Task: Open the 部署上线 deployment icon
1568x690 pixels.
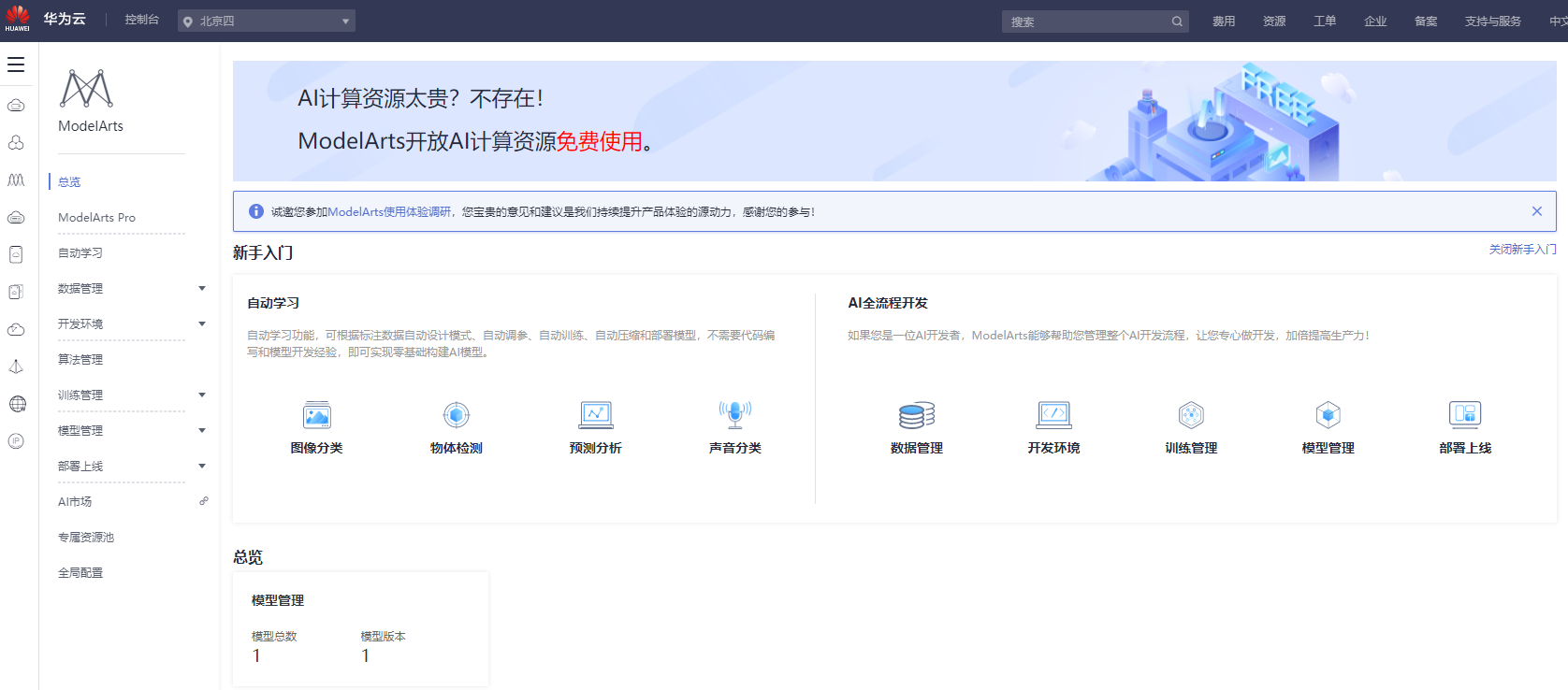Action: [1465, 414]
